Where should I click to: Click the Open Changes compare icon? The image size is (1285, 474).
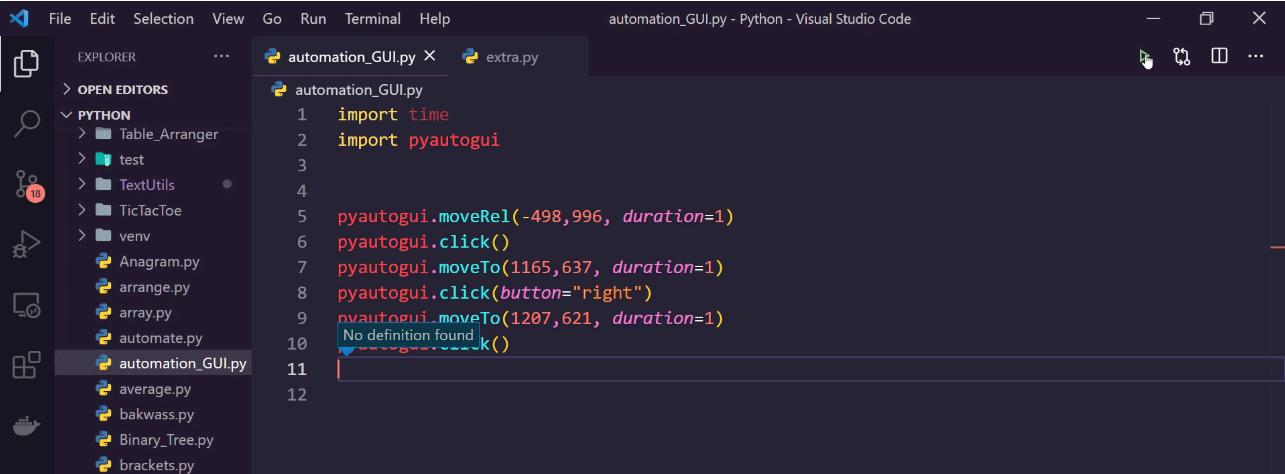[x=1182, y=57]
